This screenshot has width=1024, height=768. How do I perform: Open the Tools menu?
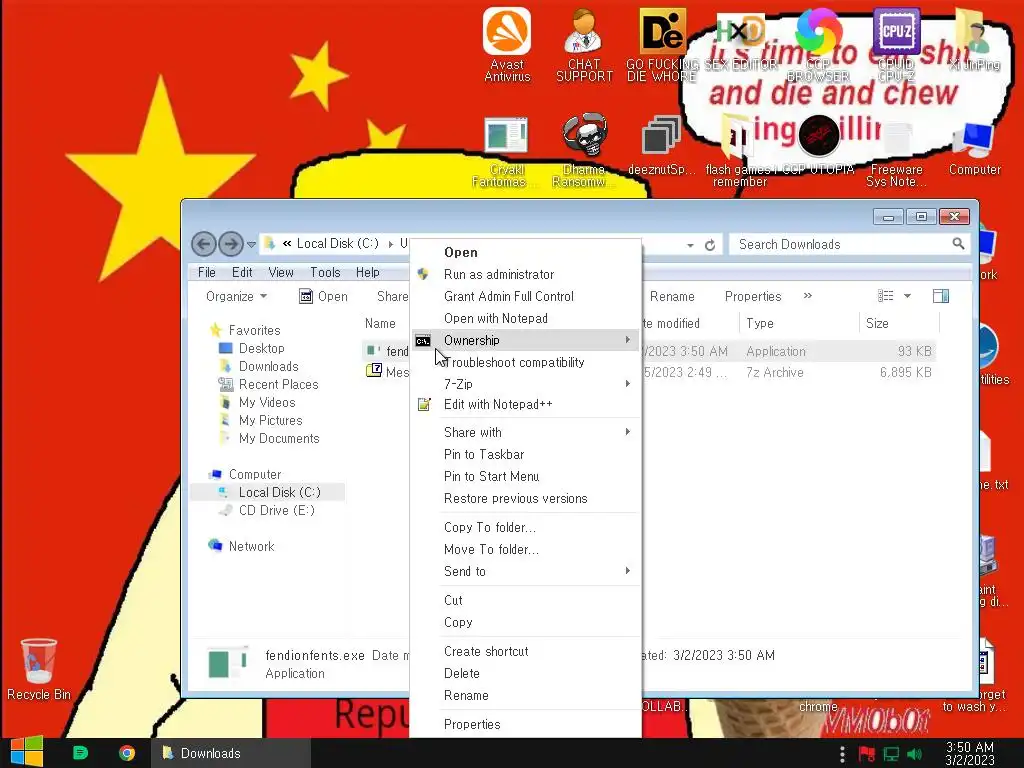tap(325, 272)
